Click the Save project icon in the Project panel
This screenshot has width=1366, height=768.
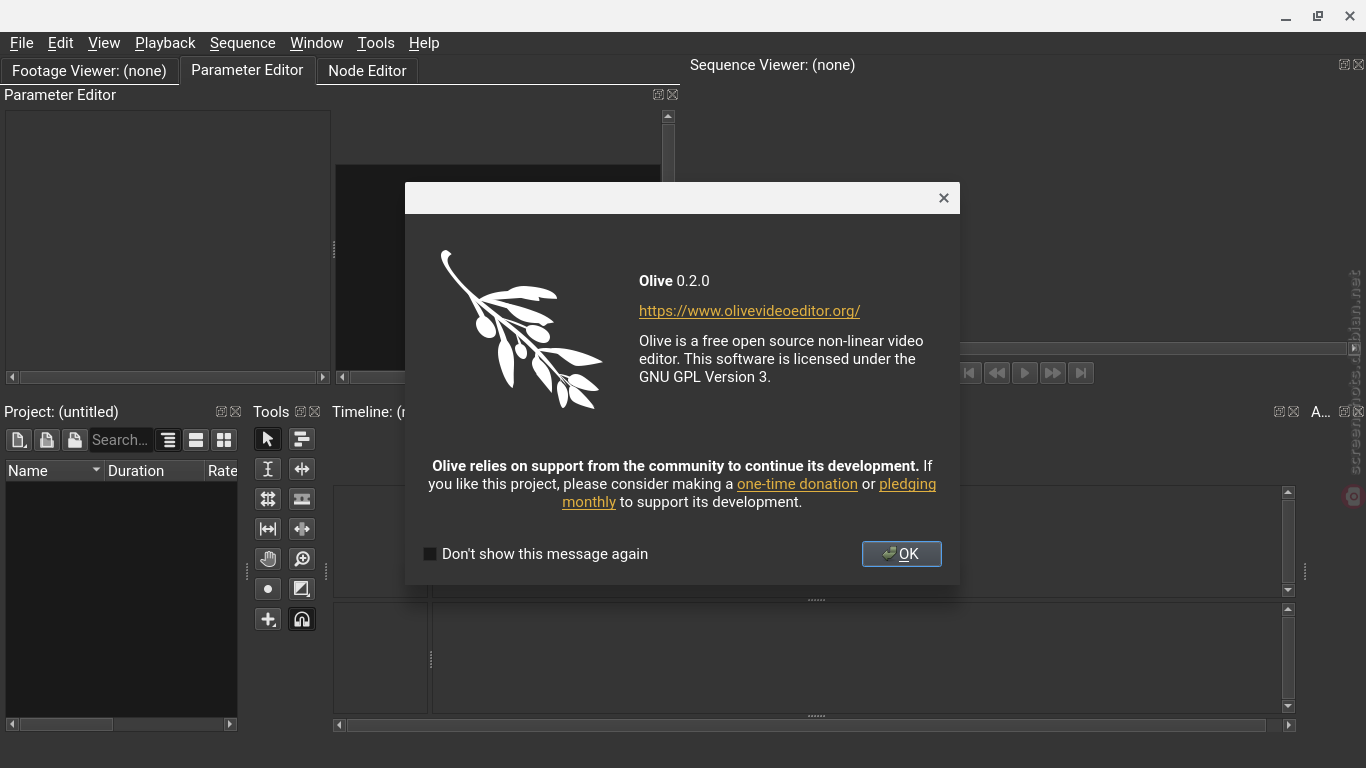pos(74,440)
